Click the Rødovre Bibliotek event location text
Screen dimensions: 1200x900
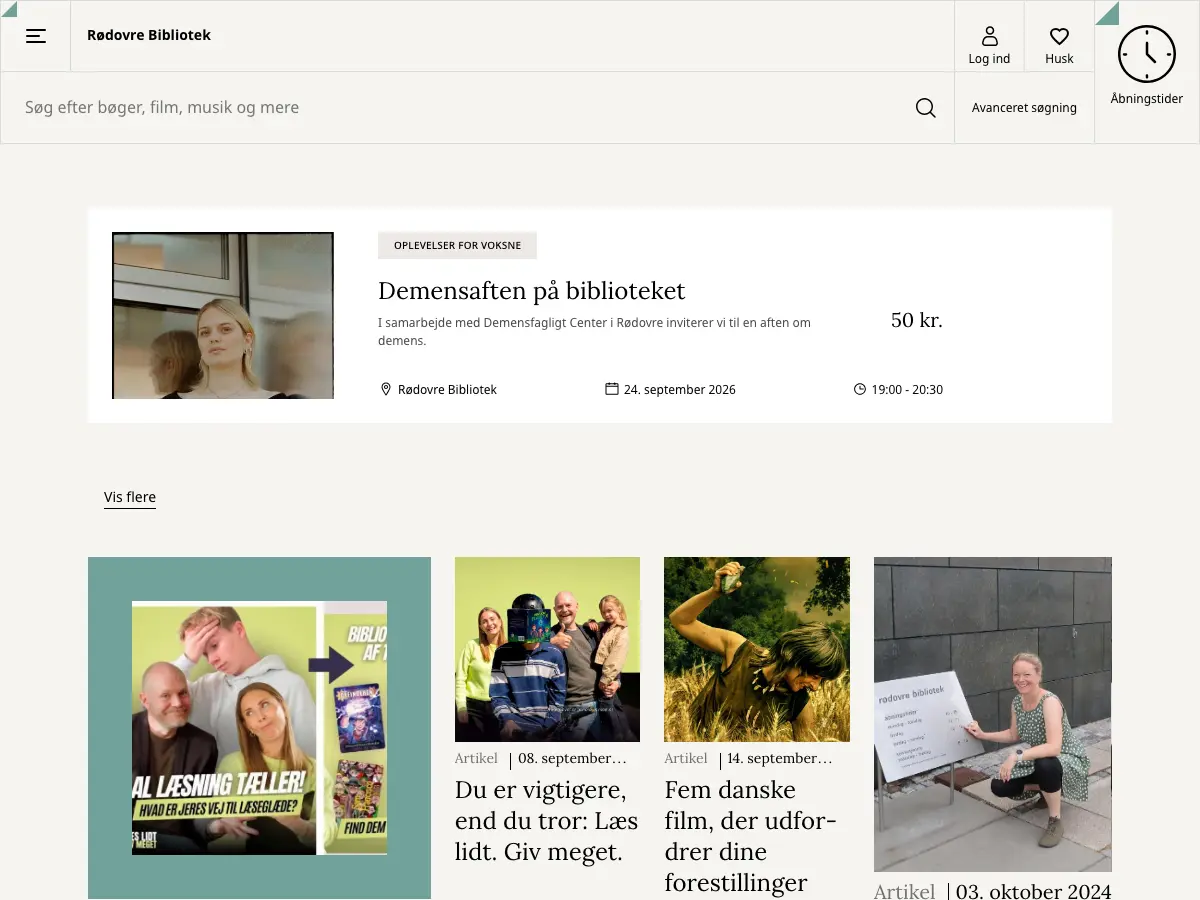coord(447,390)
